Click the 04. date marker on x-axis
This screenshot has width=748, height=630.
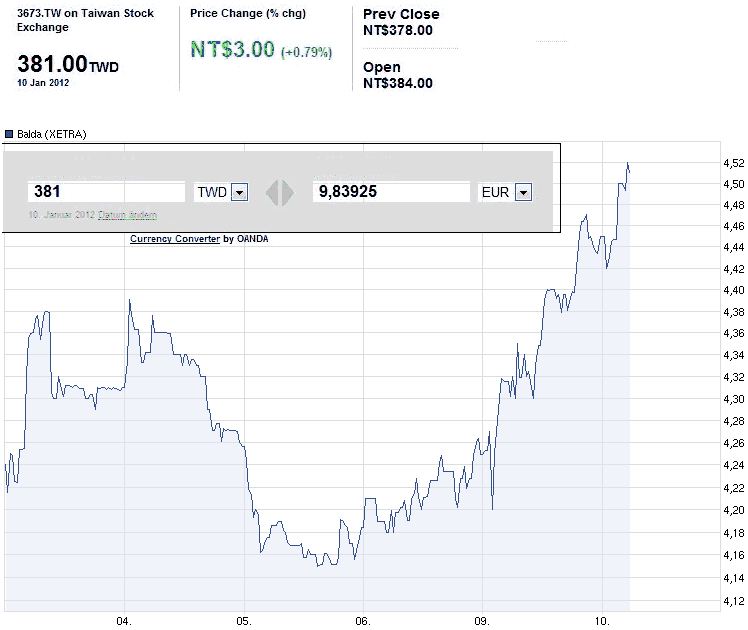tap(124, 621)
